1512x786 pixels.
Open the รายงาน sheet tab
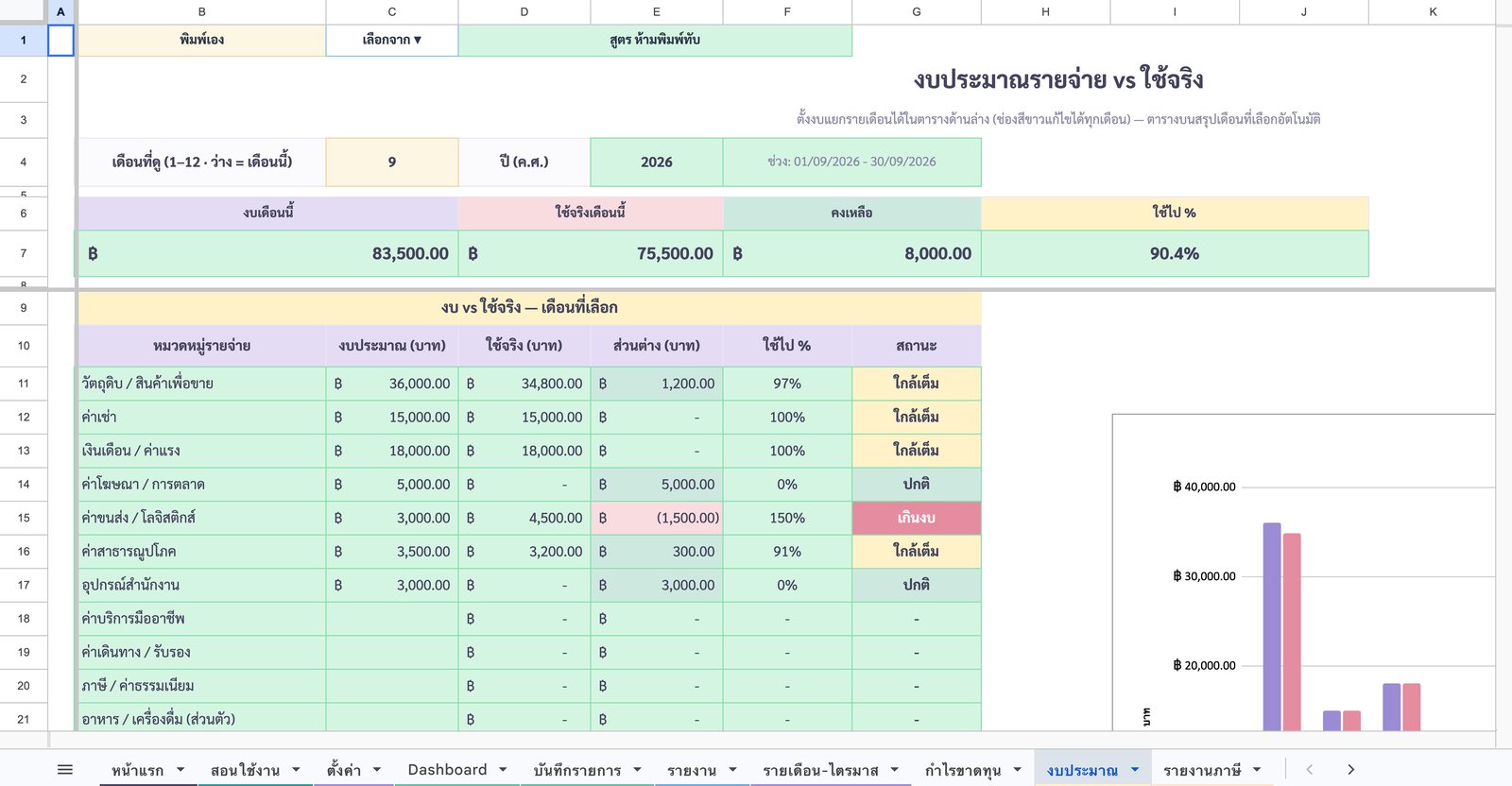[x=692, y=770]
